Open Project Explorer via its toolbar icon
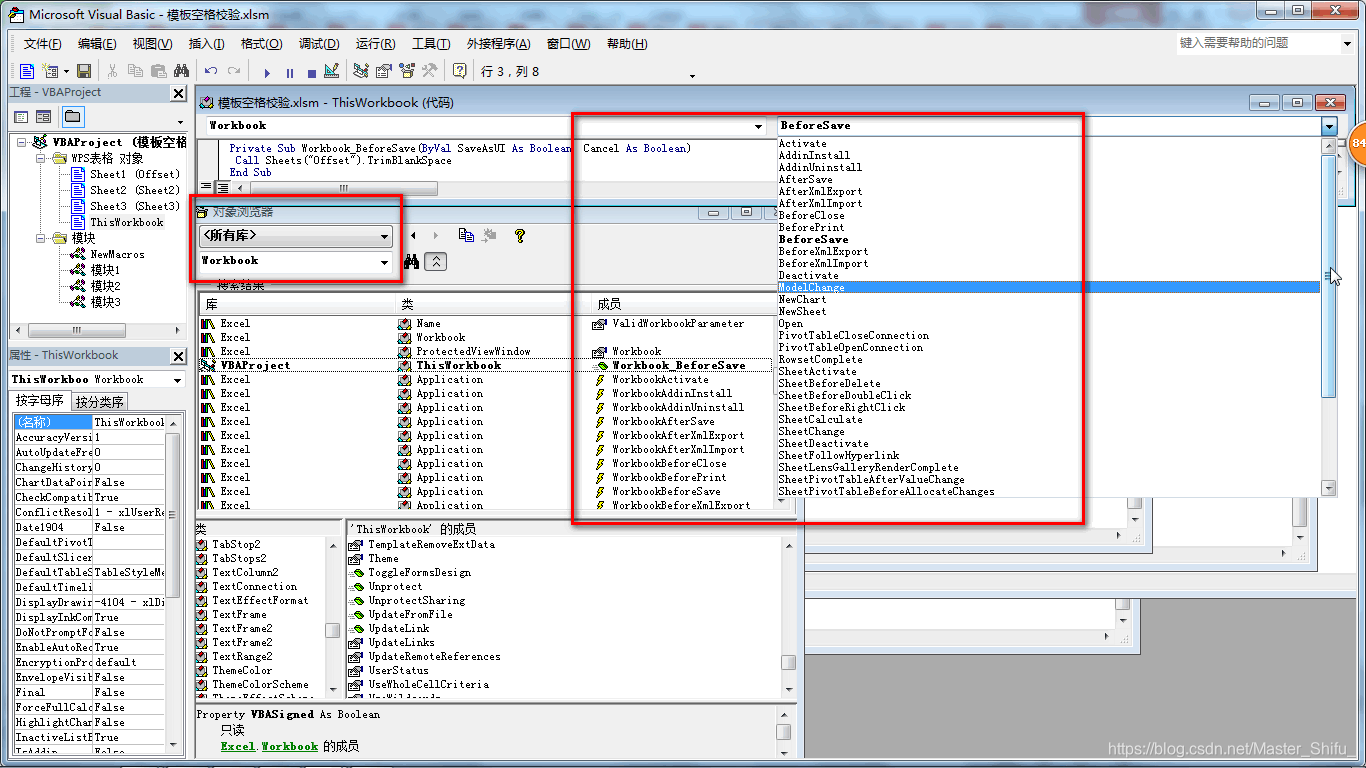This screenshot has width=1366, height=768. 361,71
